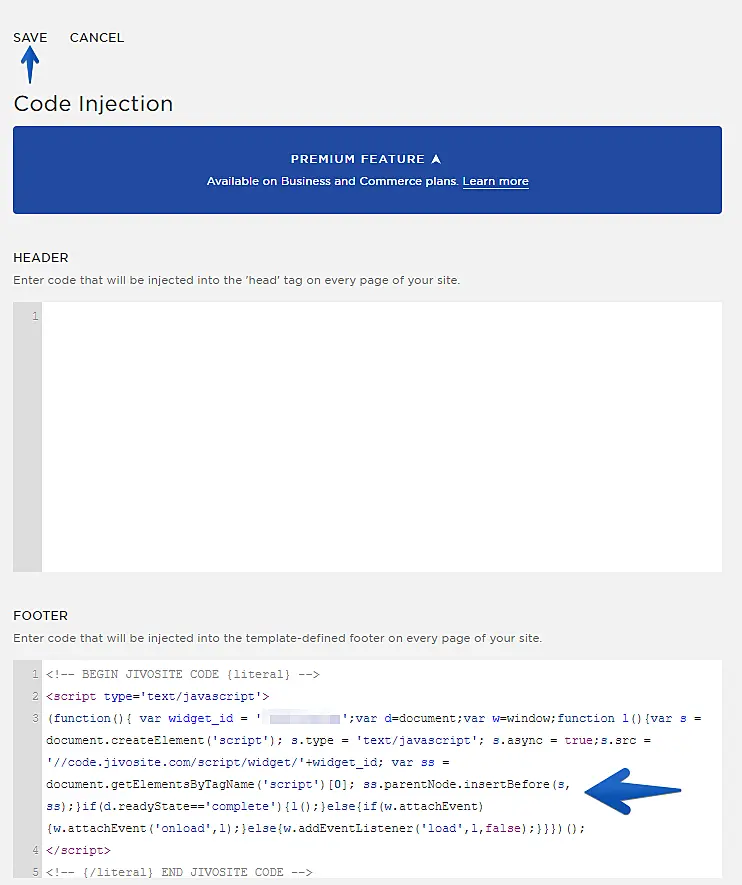Click the blurred widget_id value
742x885 pixels.
304,718
